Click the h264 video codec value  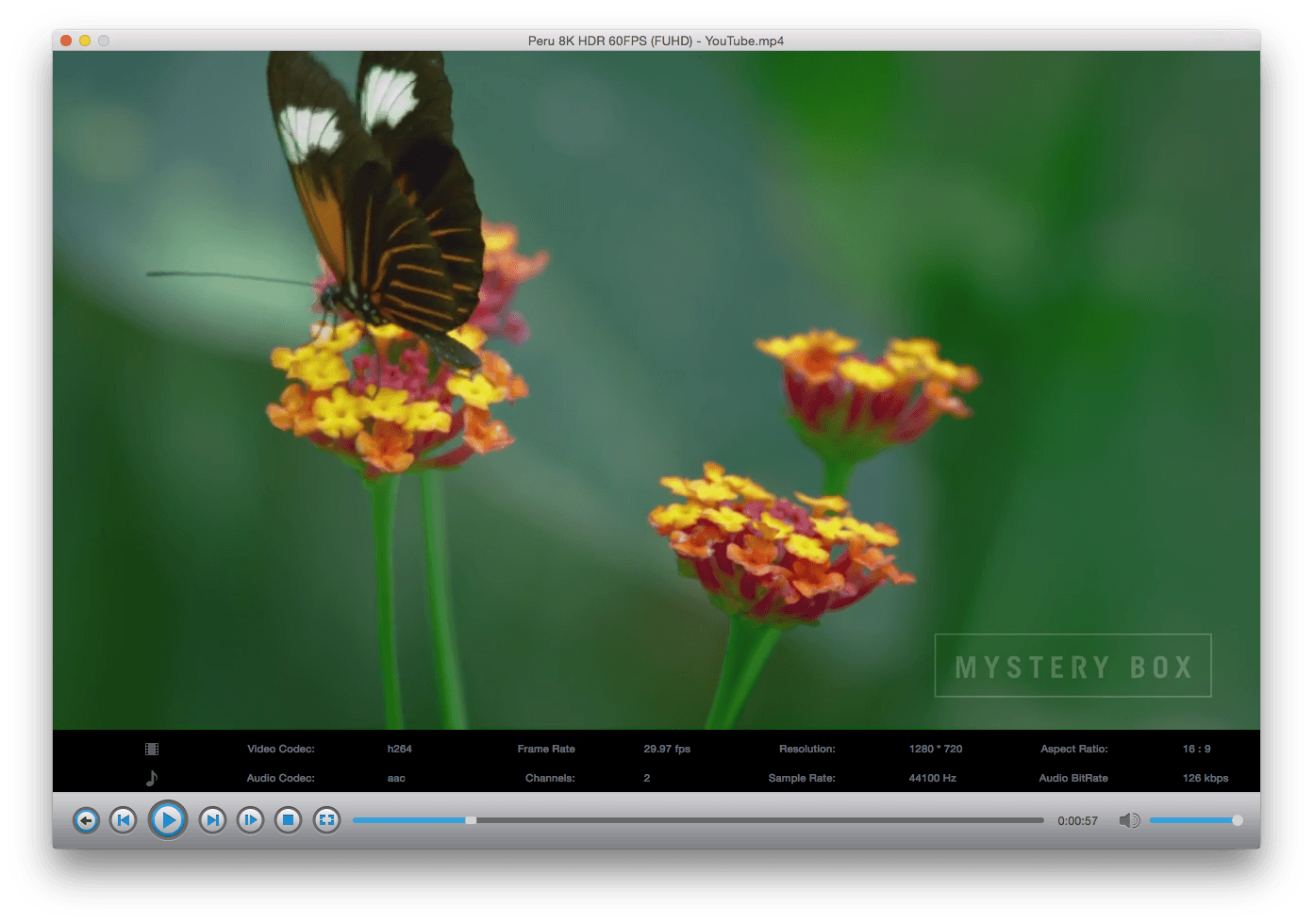point(399,749)
